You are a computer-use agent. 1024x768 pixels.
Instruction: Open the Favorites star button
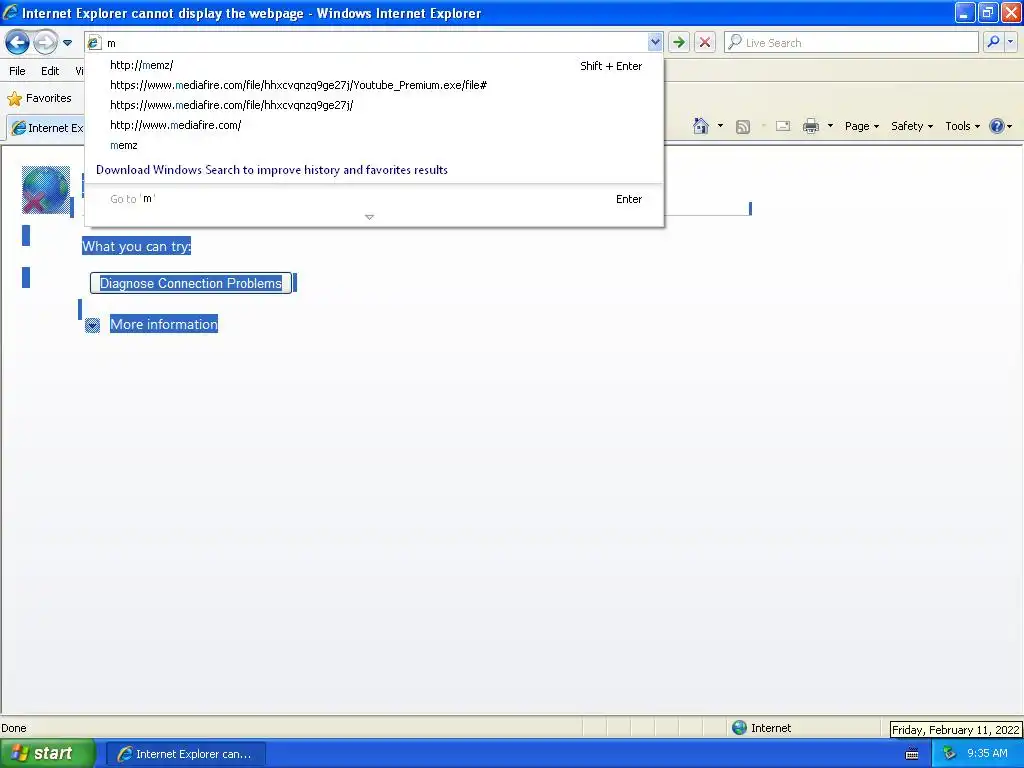pos(39,99)
